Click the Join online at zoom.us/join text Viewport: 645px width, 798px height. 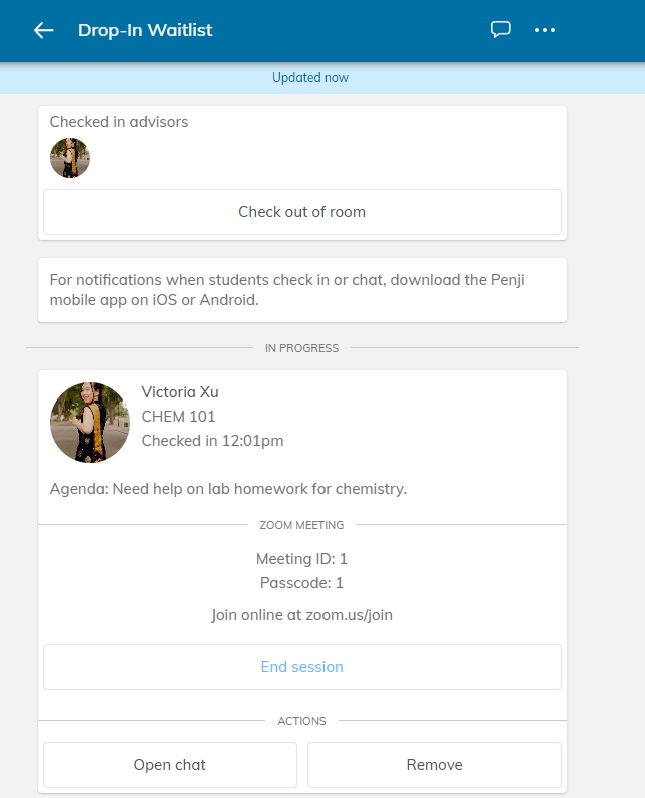coord(302,615)
